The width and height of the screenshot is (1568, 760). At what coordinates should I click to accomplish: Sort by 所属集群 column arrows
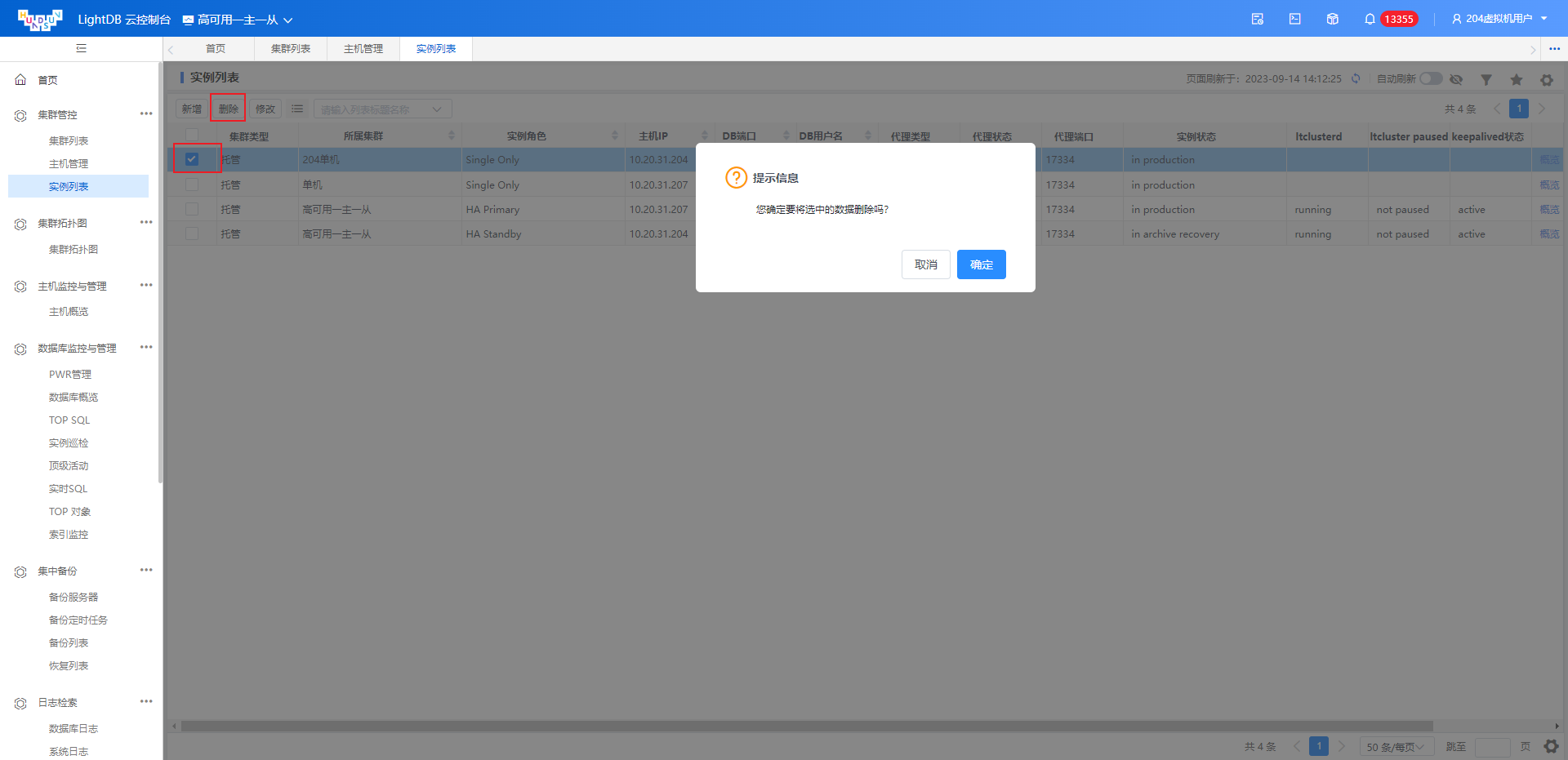(x=452, y=136)
